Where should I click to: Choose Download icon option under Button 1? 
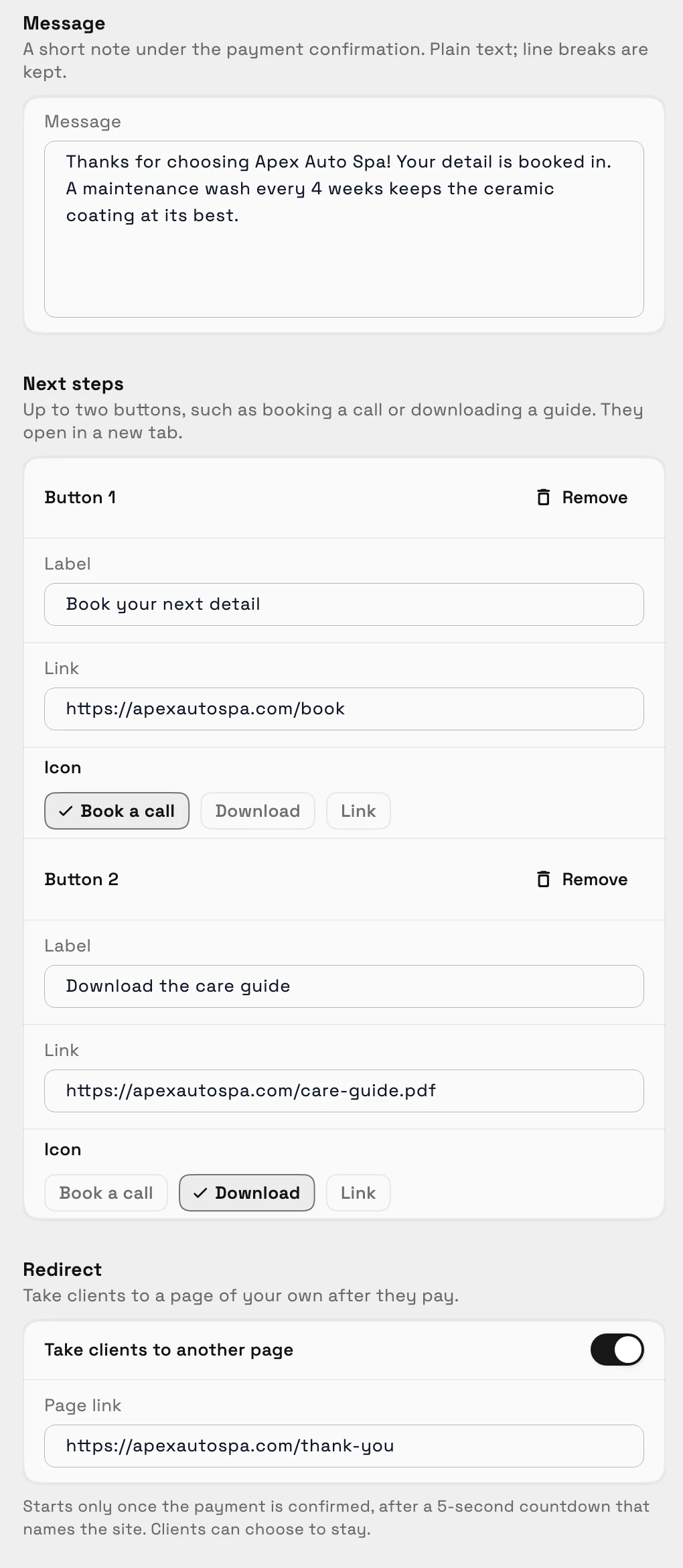click(x=258, y=811)
